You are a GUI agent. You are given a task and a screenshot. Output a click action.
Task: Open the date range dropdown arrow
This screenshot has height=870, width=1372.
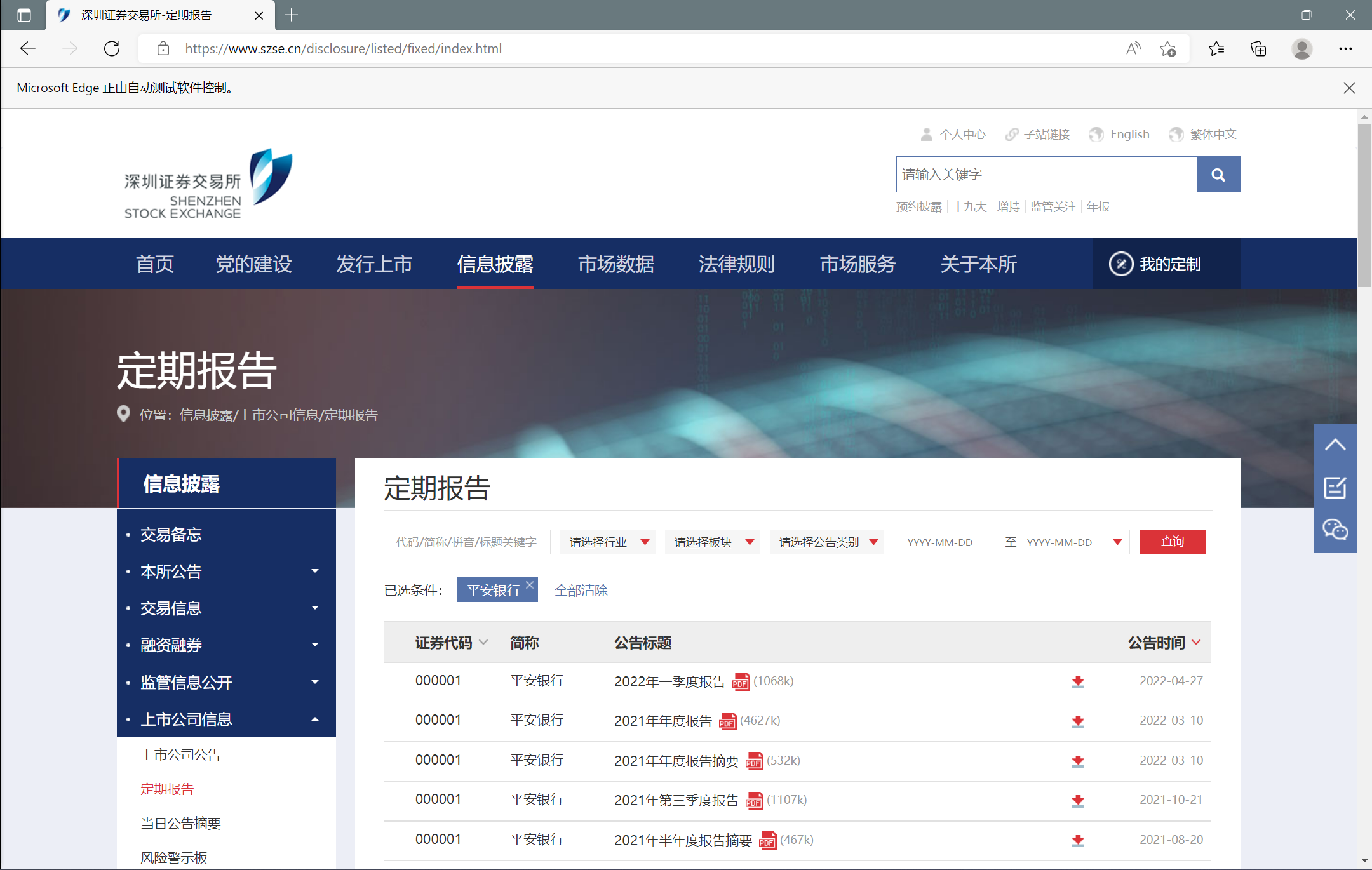tap(1117, 542)
